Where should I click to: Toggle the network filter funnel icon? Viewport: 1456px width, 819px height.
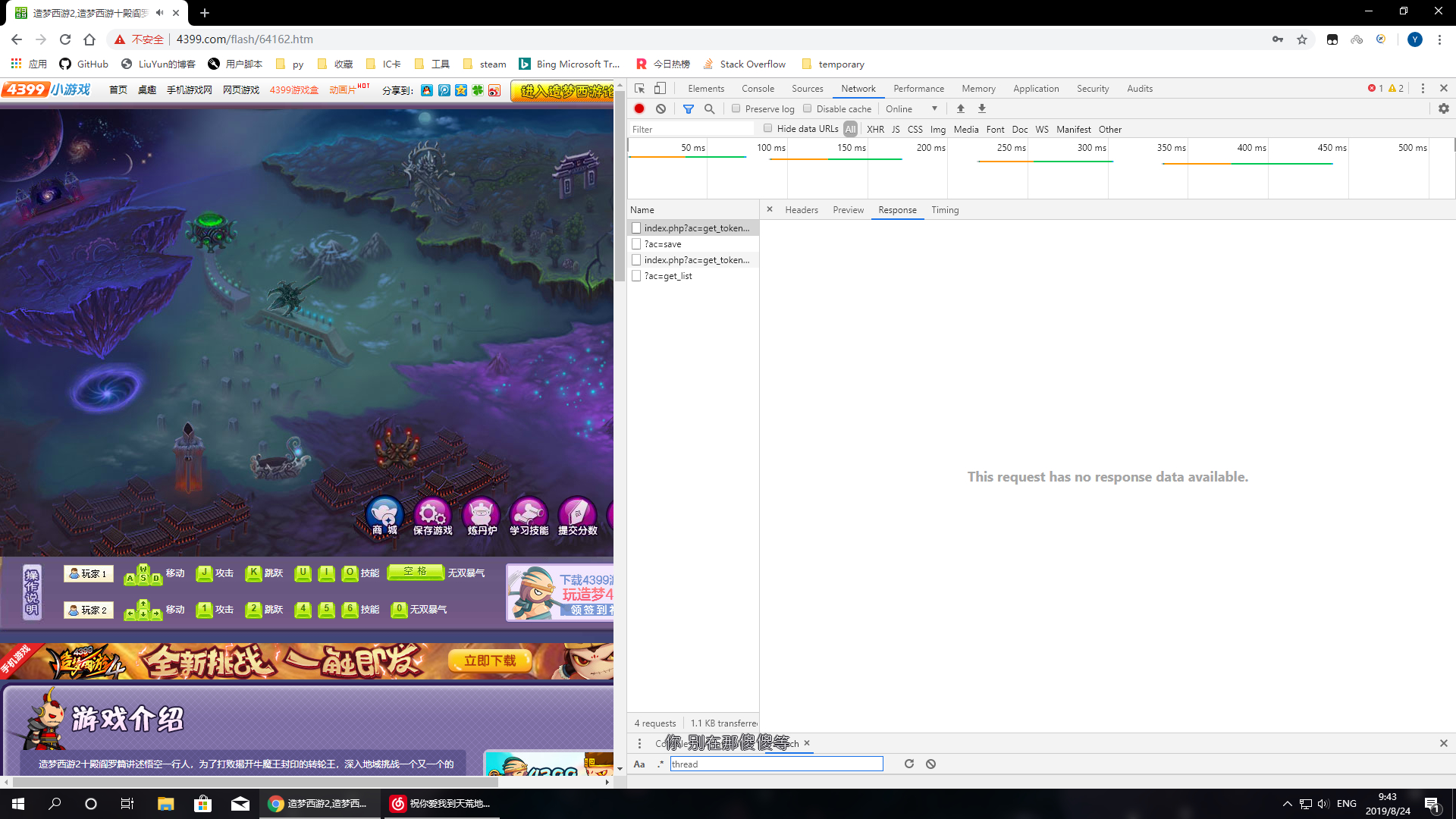pos(689,109)
